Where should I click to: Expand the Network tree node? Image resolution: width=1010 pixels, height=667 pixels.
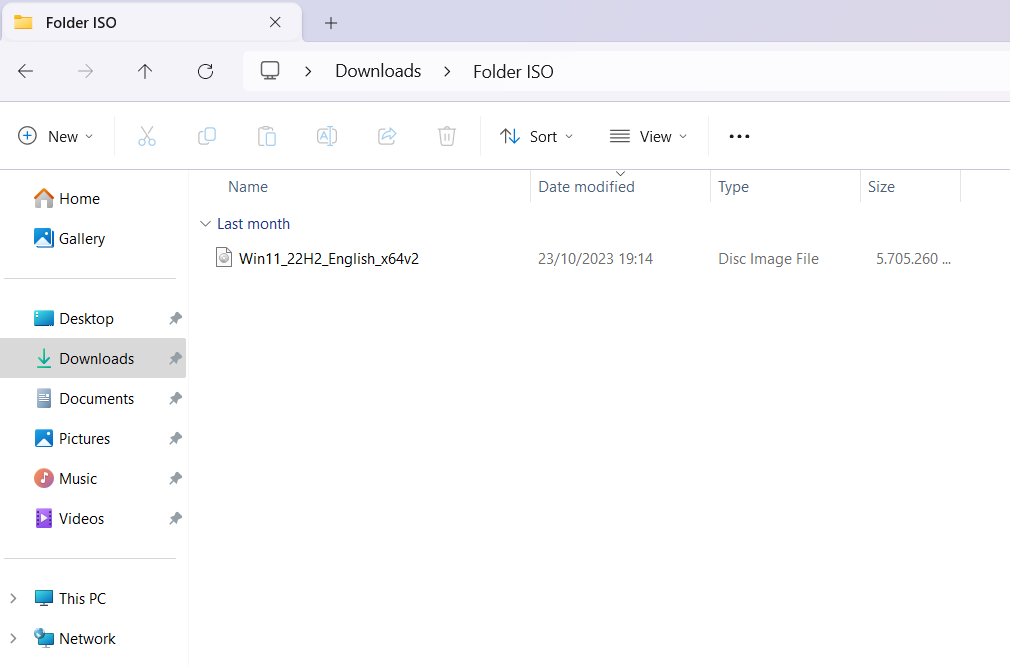13,639
